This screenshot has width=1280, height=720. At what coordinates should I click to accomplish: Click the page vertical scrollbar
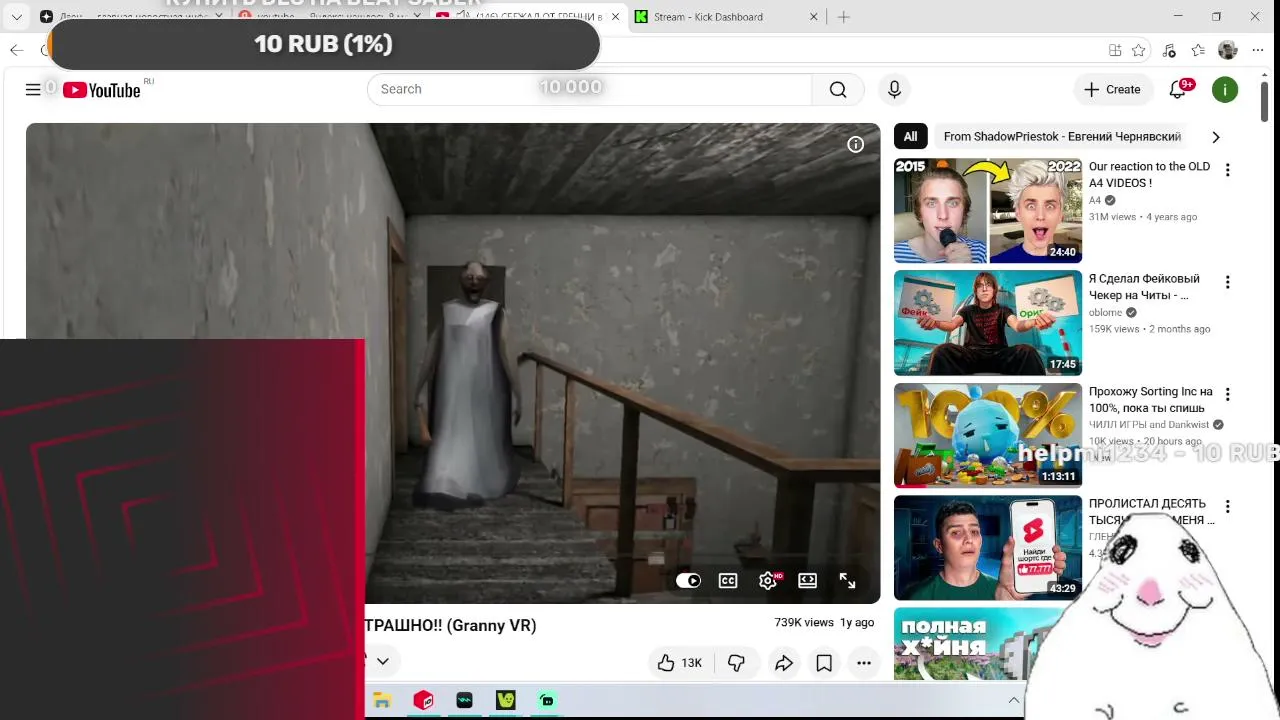click(x=1264, y=100)
